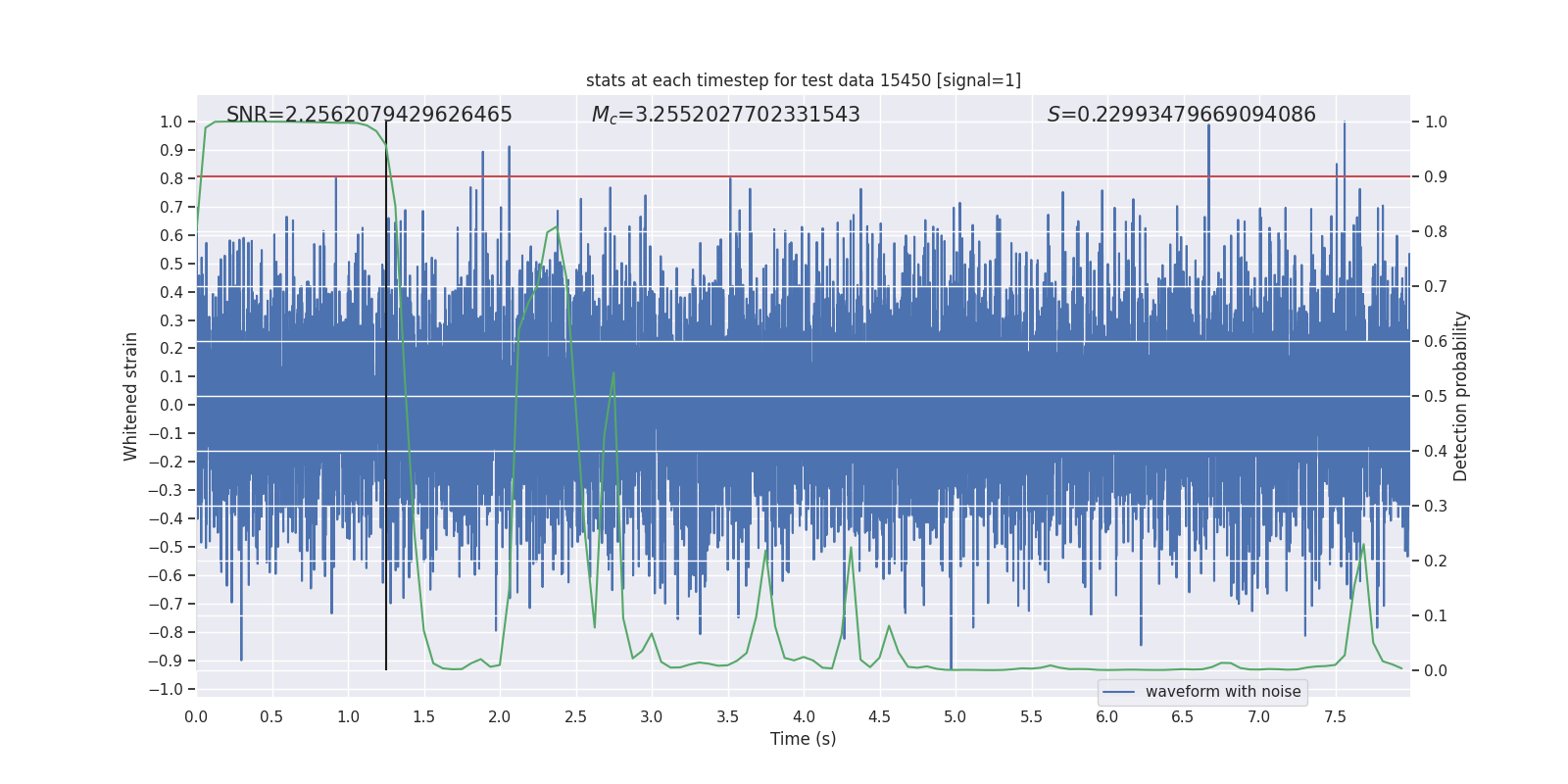Click the 4.0 tick on time axis

pos(804,716)
